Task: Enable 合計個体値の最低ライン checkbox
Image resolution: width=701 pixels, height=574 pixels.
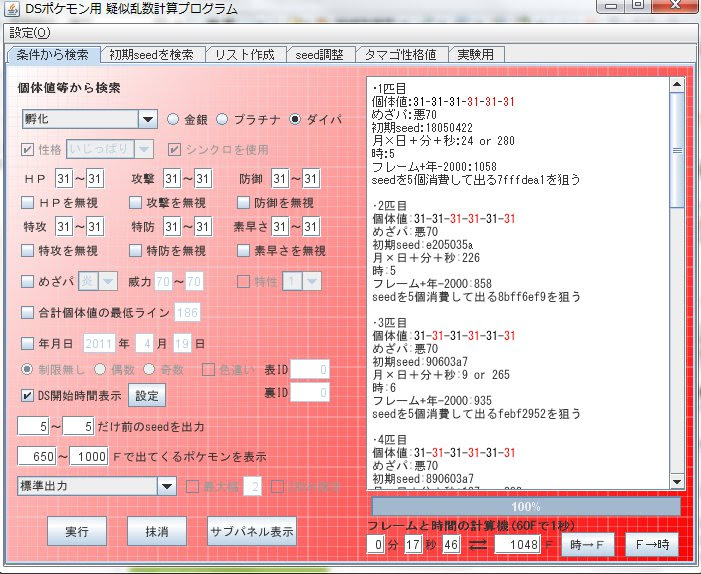Action: click(27, 312)
